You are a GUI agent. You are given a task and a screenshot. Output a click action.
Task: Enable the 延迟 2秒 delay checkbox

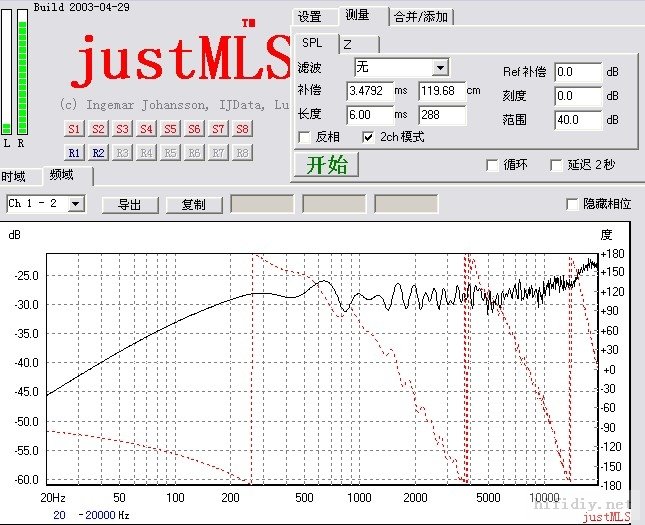click(556, 165)
